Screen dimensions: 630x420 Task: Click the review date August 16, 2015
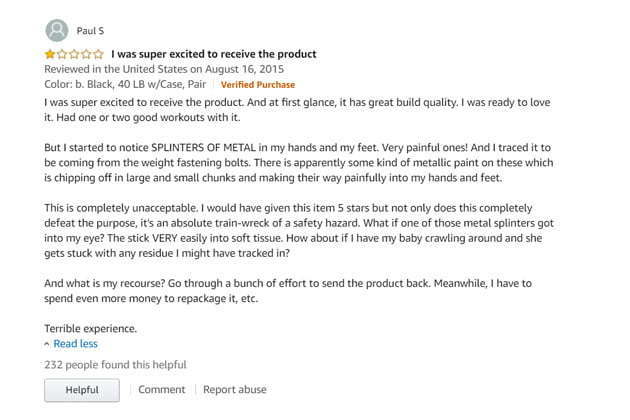point(244,69)
